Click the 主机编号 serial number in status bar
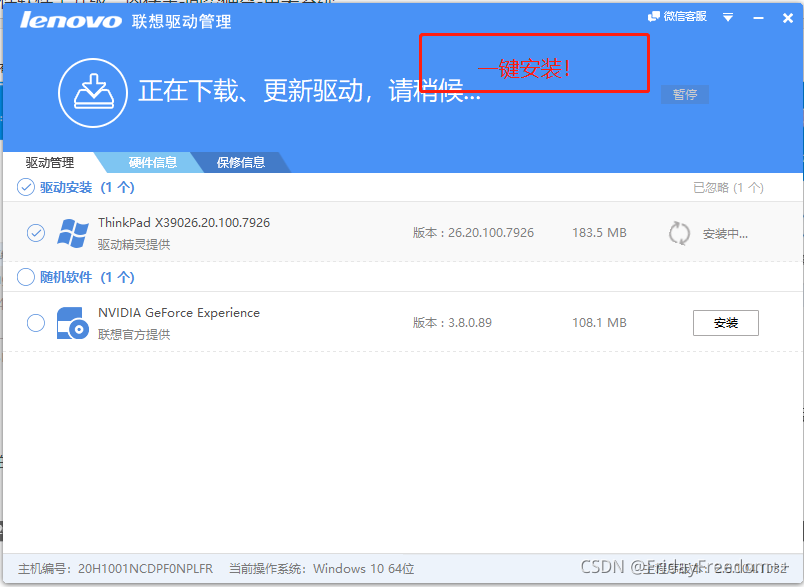Viewport: 804px width, 587px height. (x=115, y=569)
